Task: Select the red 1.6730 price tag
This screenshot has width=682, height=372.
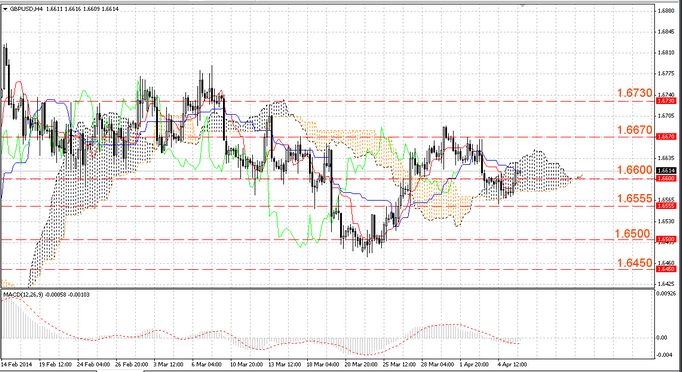Action: (665, 101)
